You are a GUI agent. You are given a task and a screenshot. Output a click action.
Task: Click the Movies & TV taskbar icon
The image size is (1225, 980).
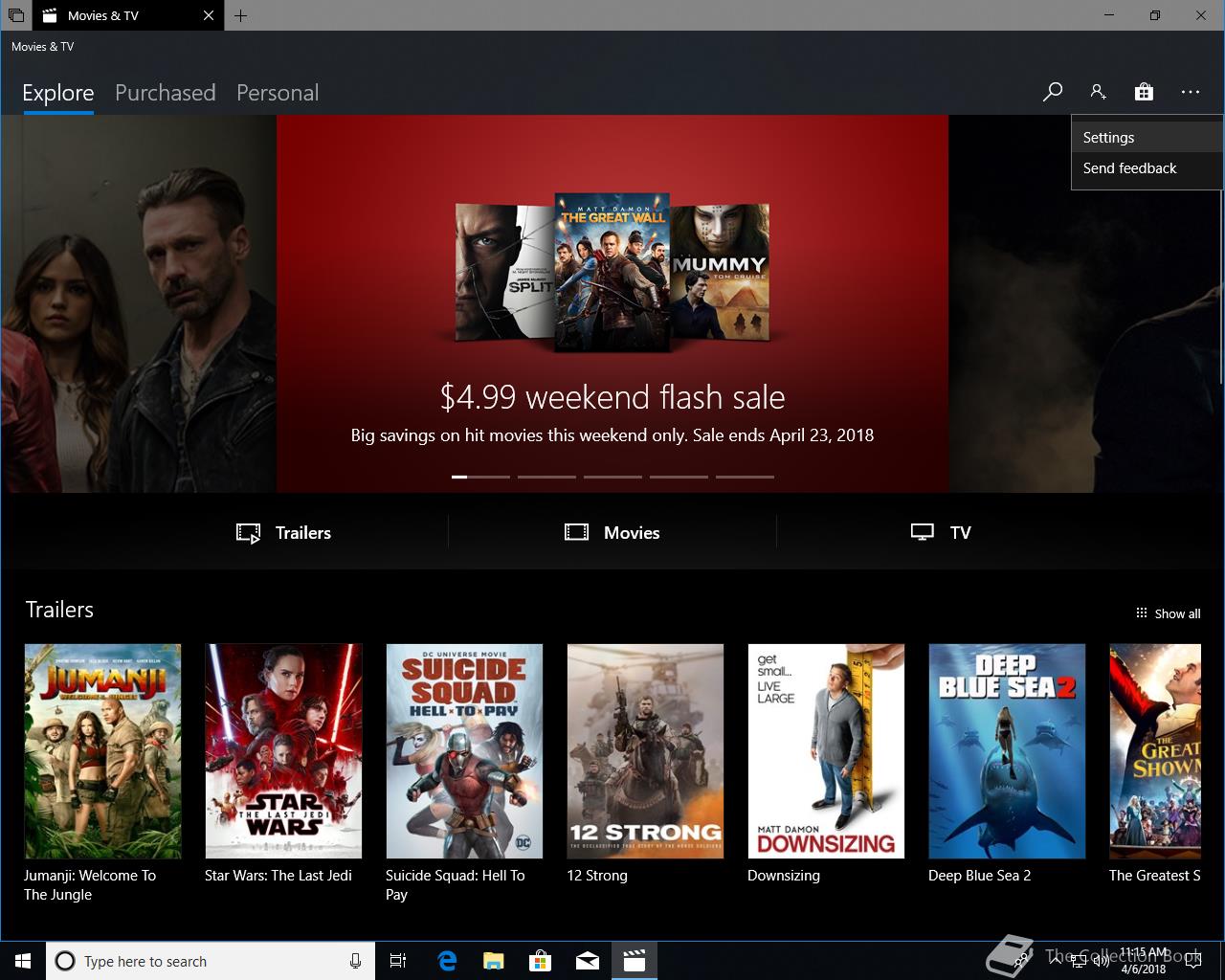coord(635,961)
